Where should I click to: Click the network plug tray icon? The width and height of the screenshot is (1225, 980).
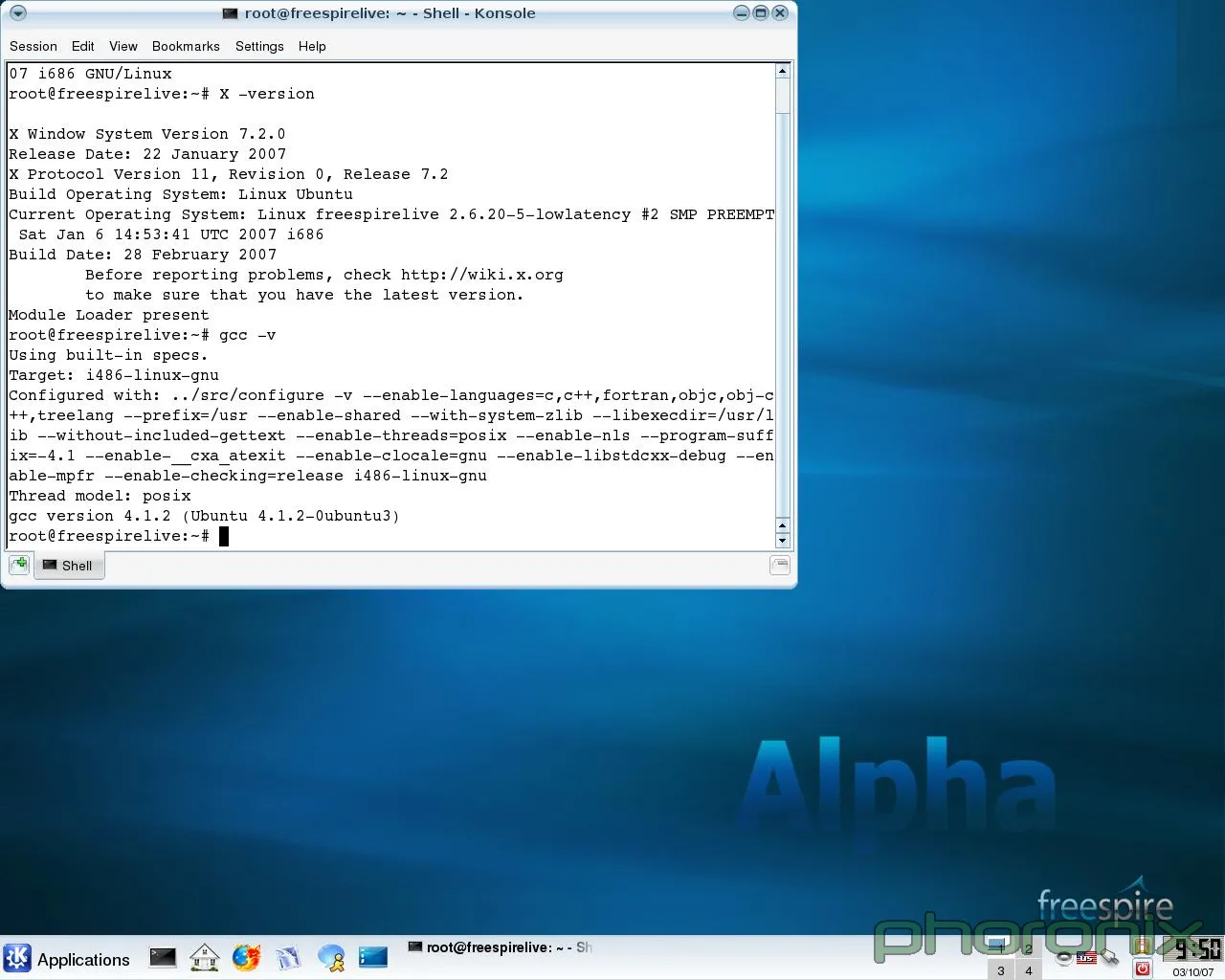point(1109,957)
